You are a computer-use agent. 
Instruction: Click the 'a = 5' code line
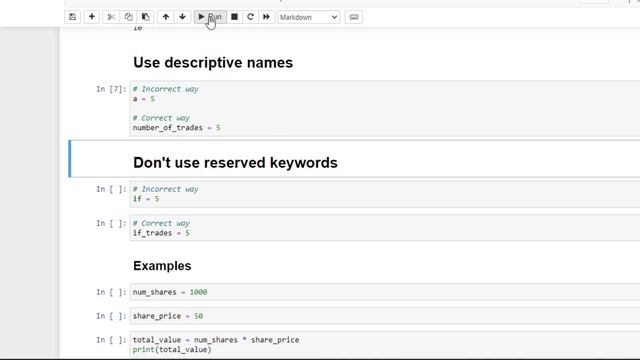click(x=143, y=99)
